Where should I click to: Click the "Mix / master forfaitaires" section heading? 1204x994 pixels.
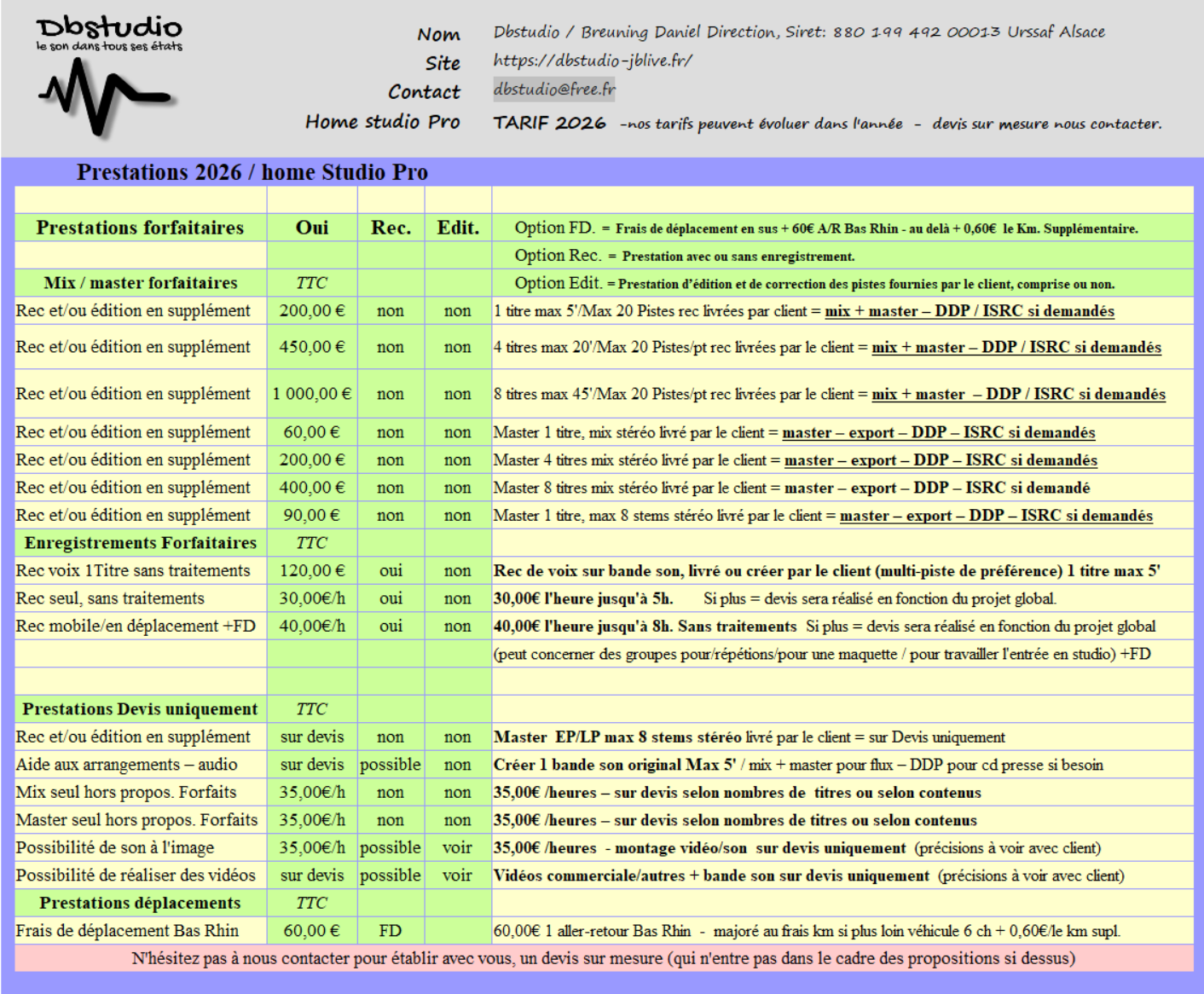tap(141, 283)
